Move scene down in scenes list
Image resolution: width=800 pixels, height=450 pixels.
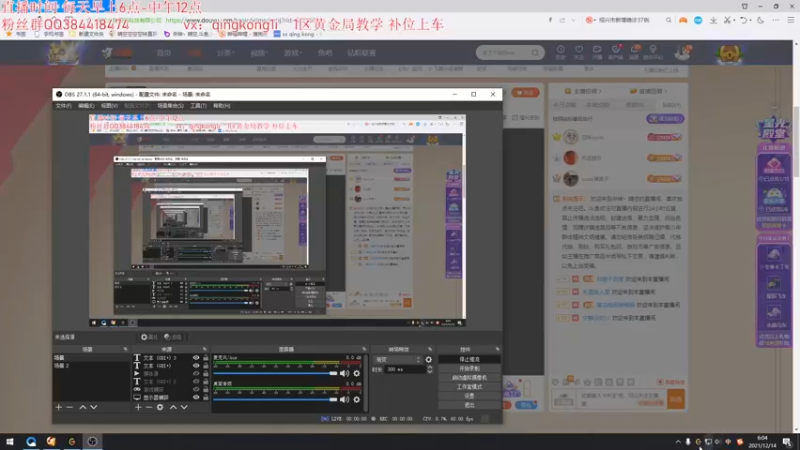coord(94,407)
